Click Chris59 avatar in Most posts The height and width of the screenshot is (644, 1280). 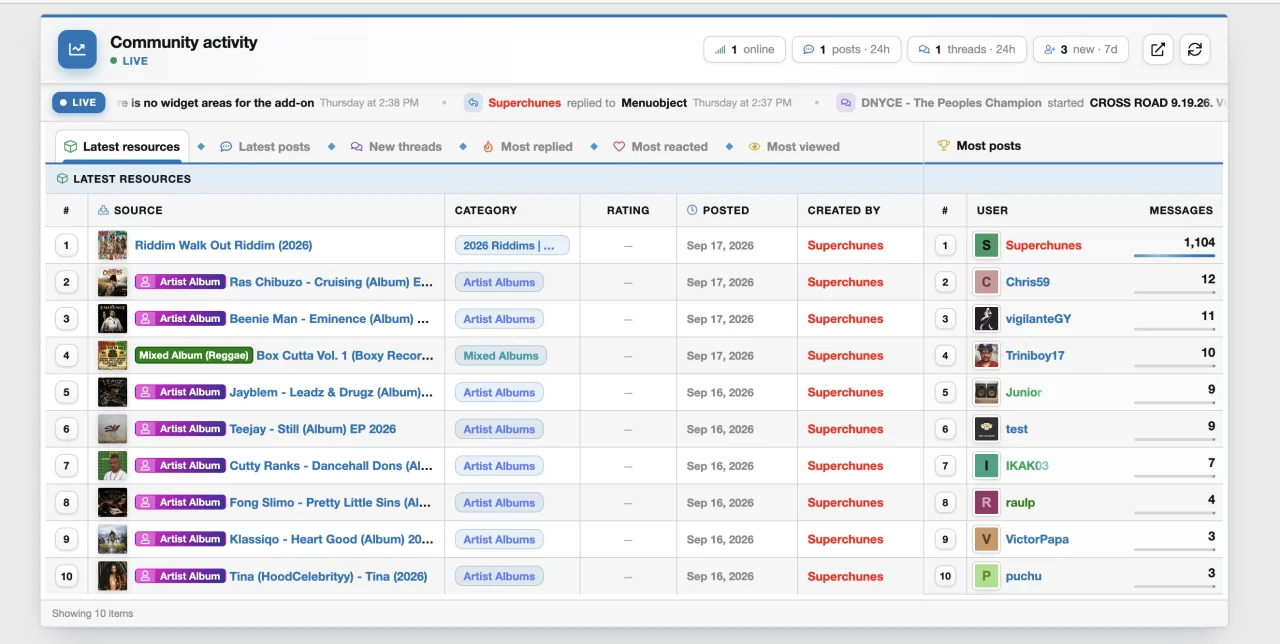987,282
